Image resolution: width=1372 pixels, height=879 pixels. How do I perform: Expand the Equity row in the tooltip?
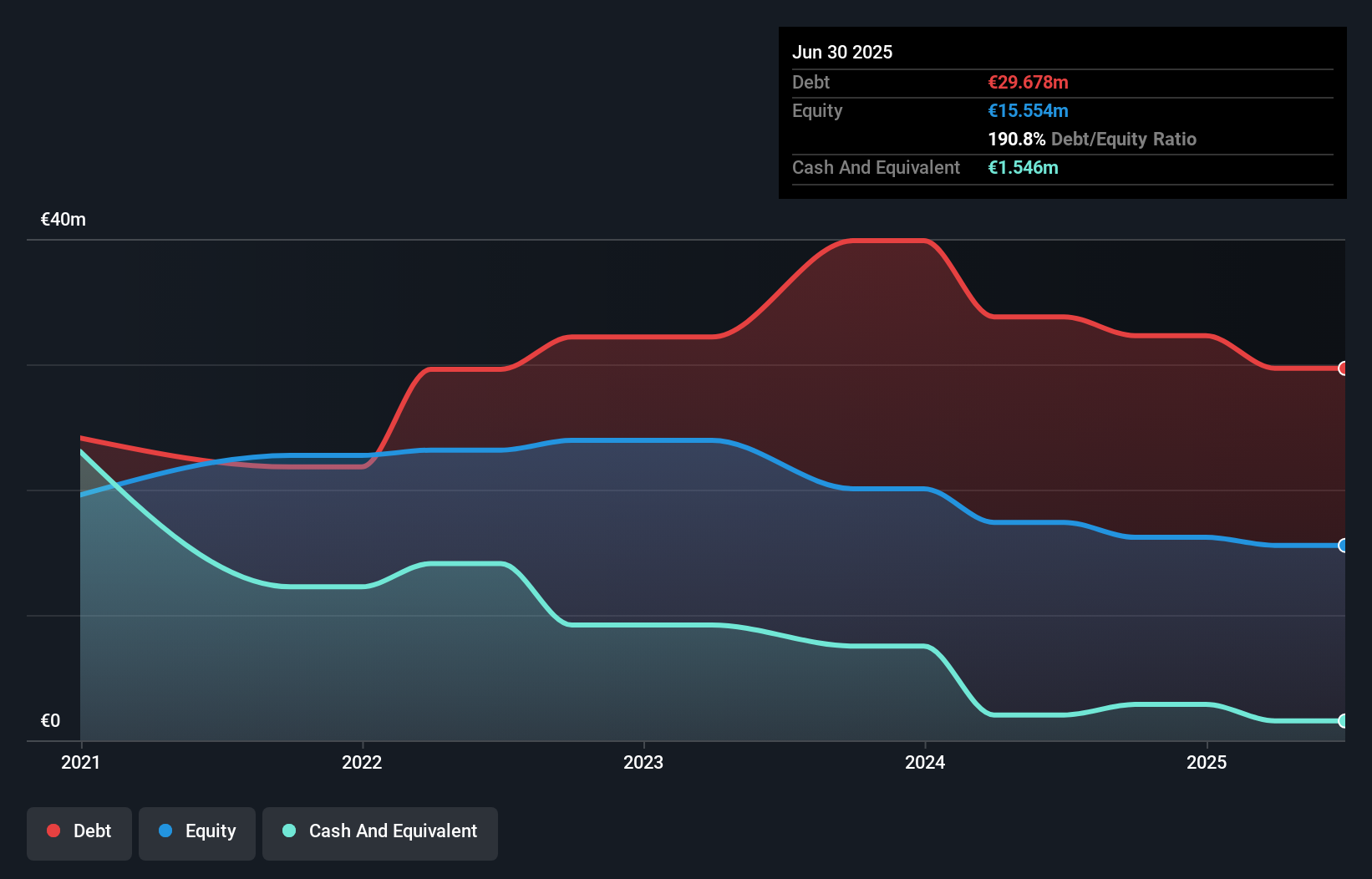(x=817, y=110)
